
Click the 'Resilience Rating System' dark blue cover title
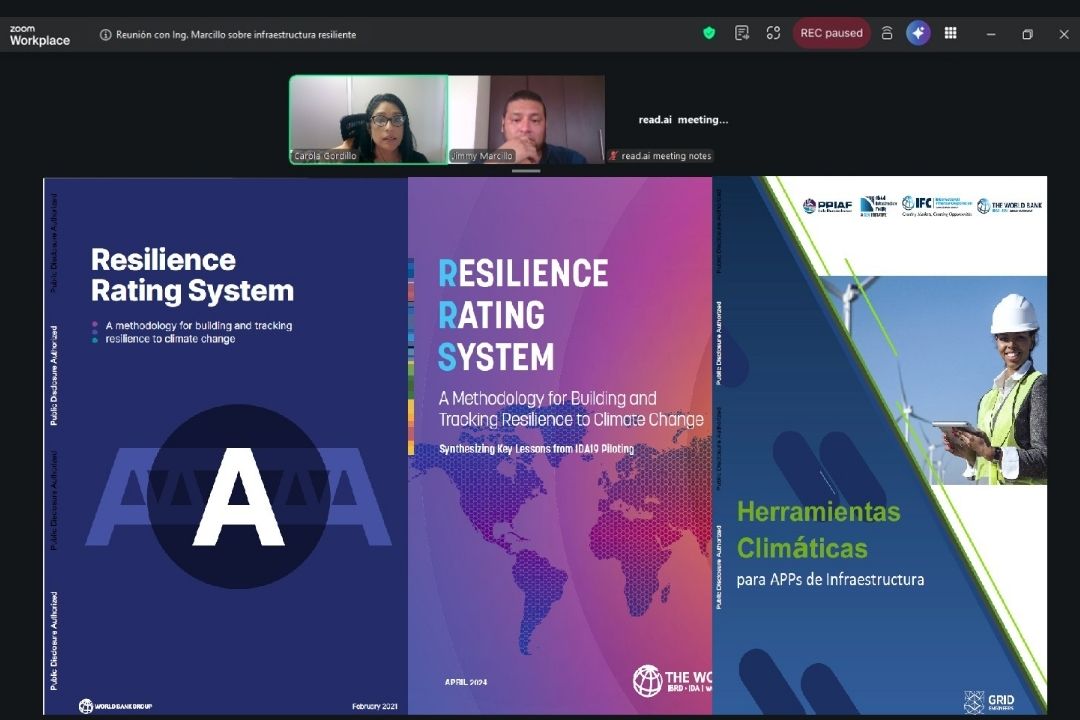(192, 275)
